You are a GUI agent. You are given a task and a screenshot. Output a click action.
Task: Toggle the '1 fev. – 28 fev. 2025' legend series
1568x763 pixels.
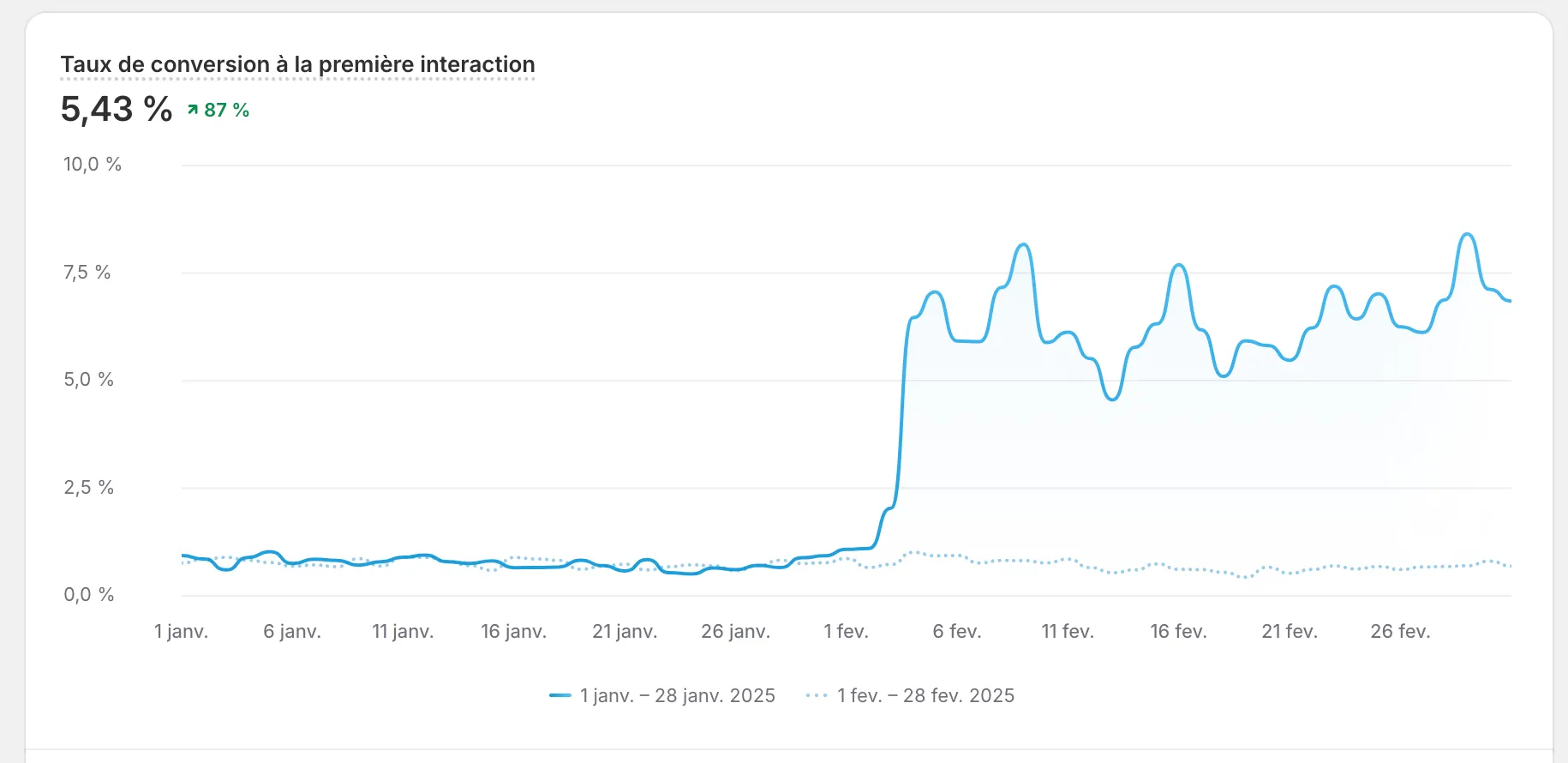925,695
